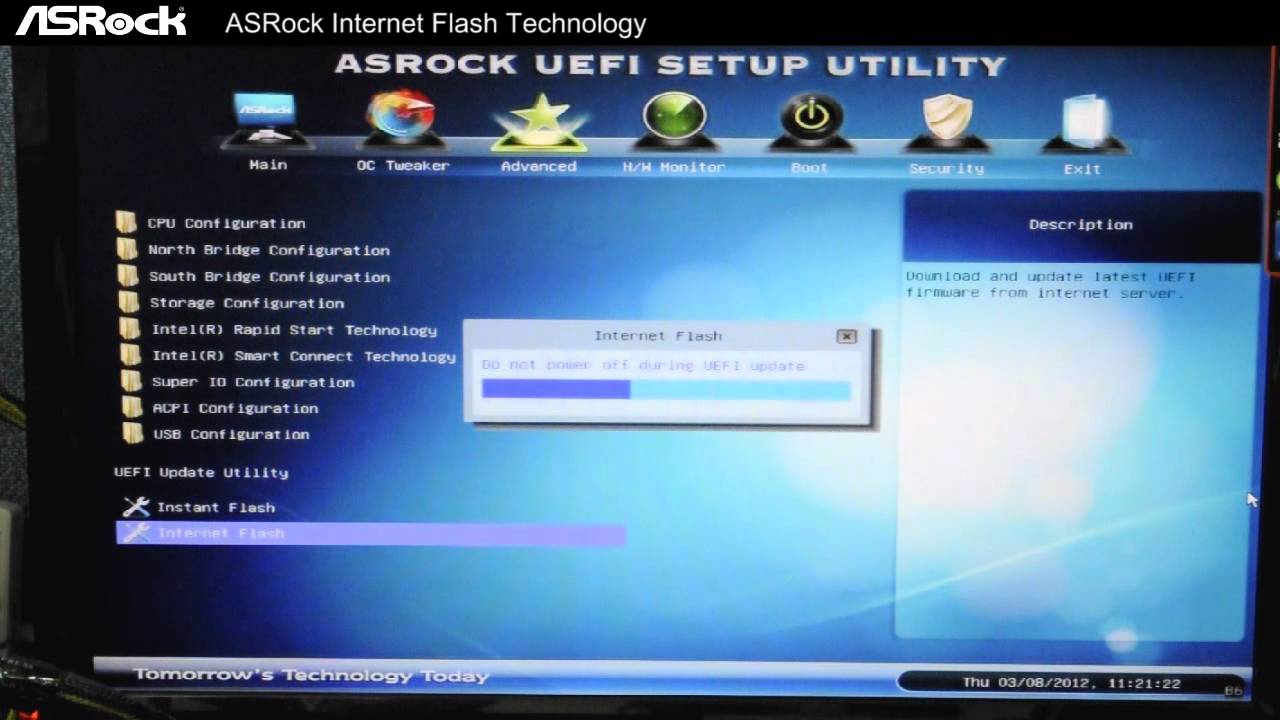This screenshot has width=1280, height=720.
Task: Click folder icon beside Intel Rapid Start Technology
Action: [x=130, y=328]
